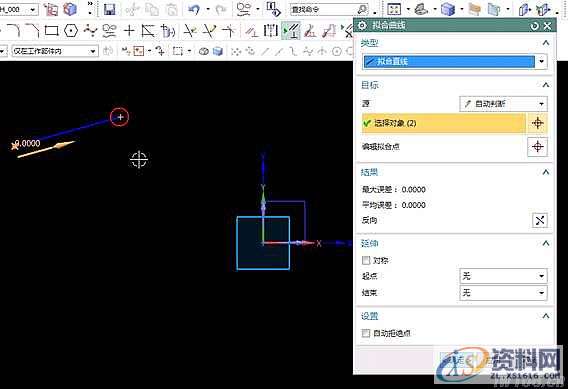Screen dimensions: 568x389
Task: Click the settings gear in dialog title
Action: 362,26
